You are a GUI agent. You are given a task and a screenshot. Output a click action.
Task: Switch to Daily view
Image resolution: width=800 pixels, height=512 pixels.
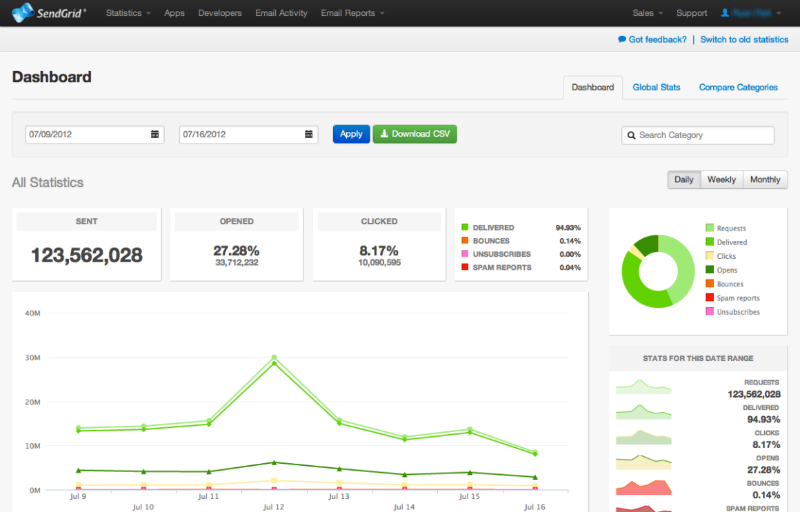click(x=683, y=180)
